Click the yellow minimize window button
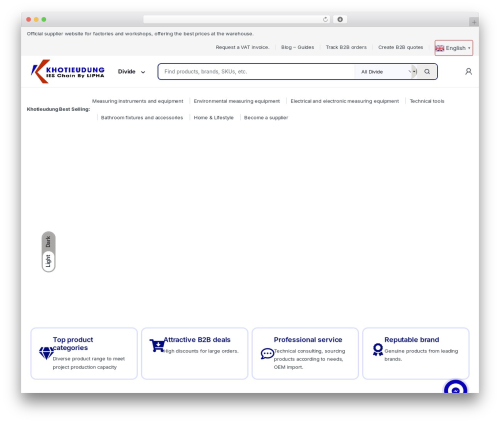This screenshot has width=500, height=423. click(36, 19)
